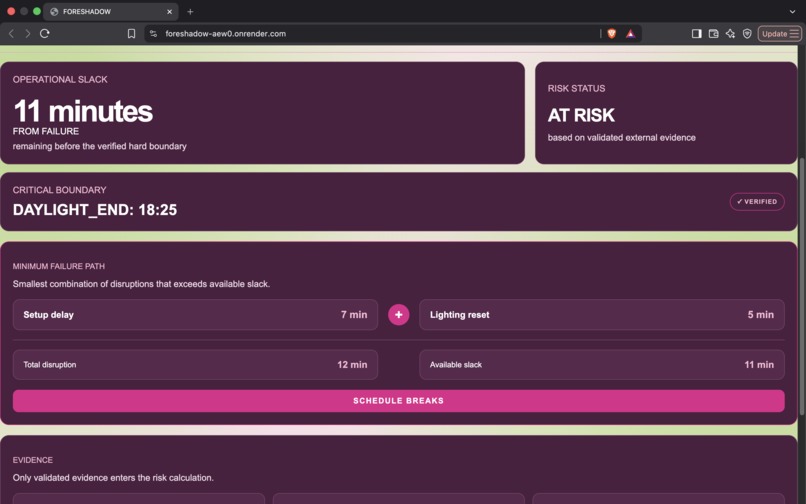Click the Total disruption row
Viewport: 806px width, 504px height.
pos(195,365)
